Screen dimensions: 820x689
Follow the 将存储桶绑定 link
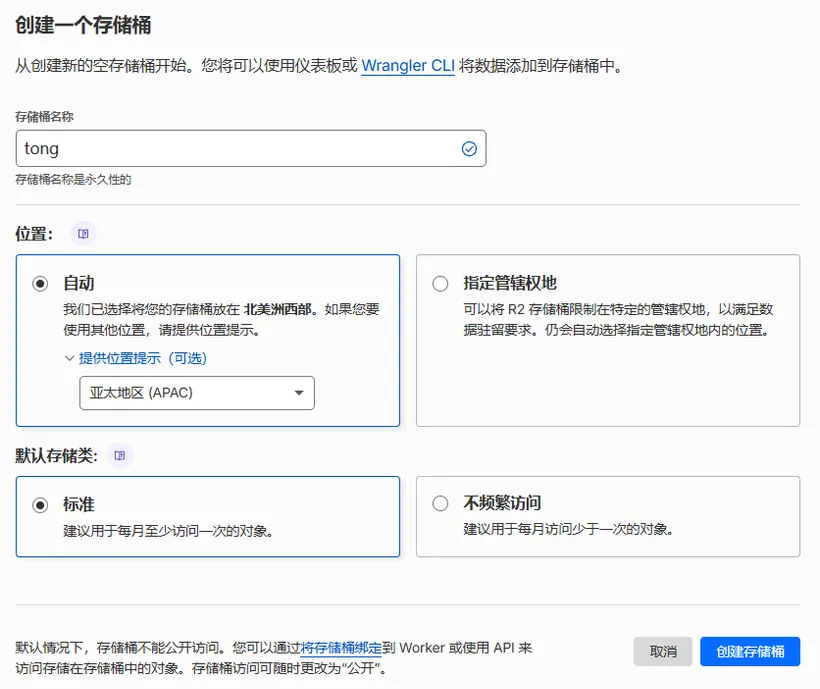coord(341,648)
